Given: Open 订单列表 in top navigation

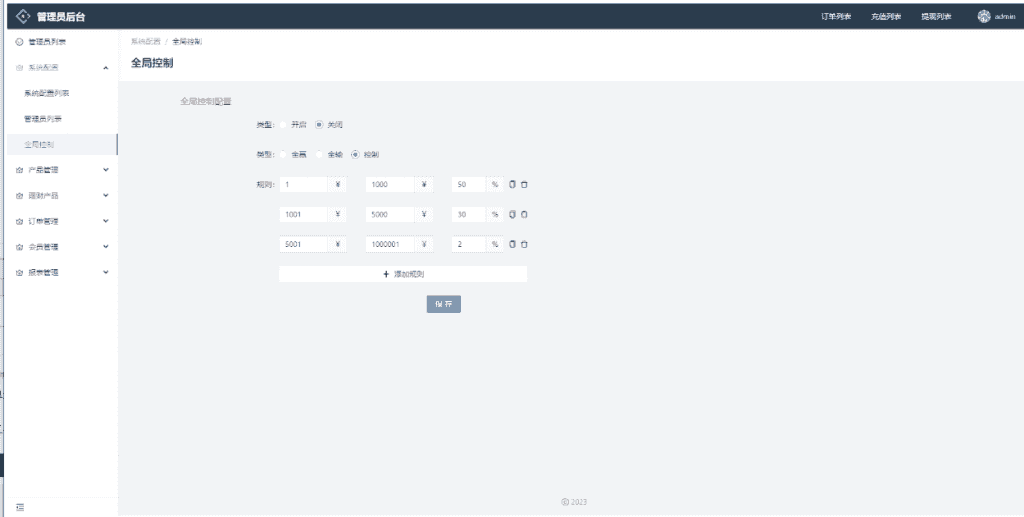Looking at the screenshot, I should (x=836, y=16).
